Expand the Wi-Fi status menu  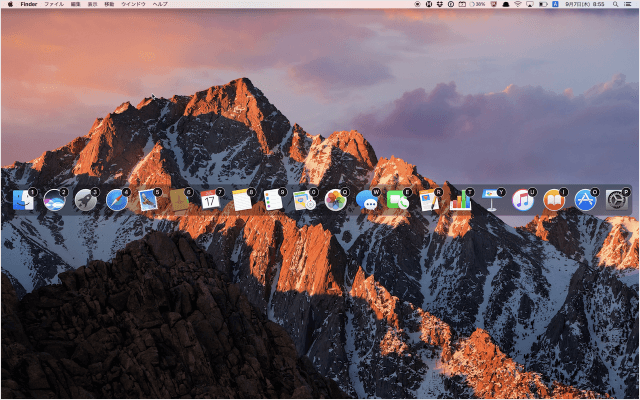[x=518, y=4]
